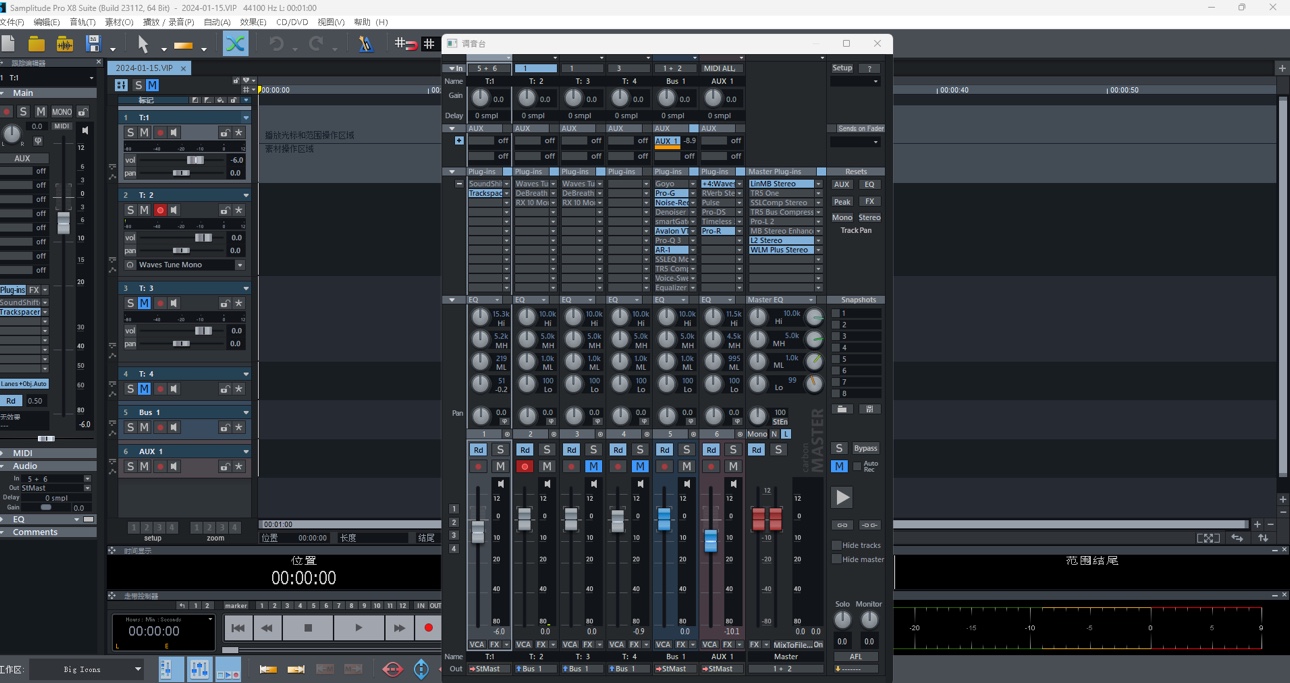The height and width of the screenshot is (683, 1290).
Task: Stop playback in the transport console
Action: point(308,628)
